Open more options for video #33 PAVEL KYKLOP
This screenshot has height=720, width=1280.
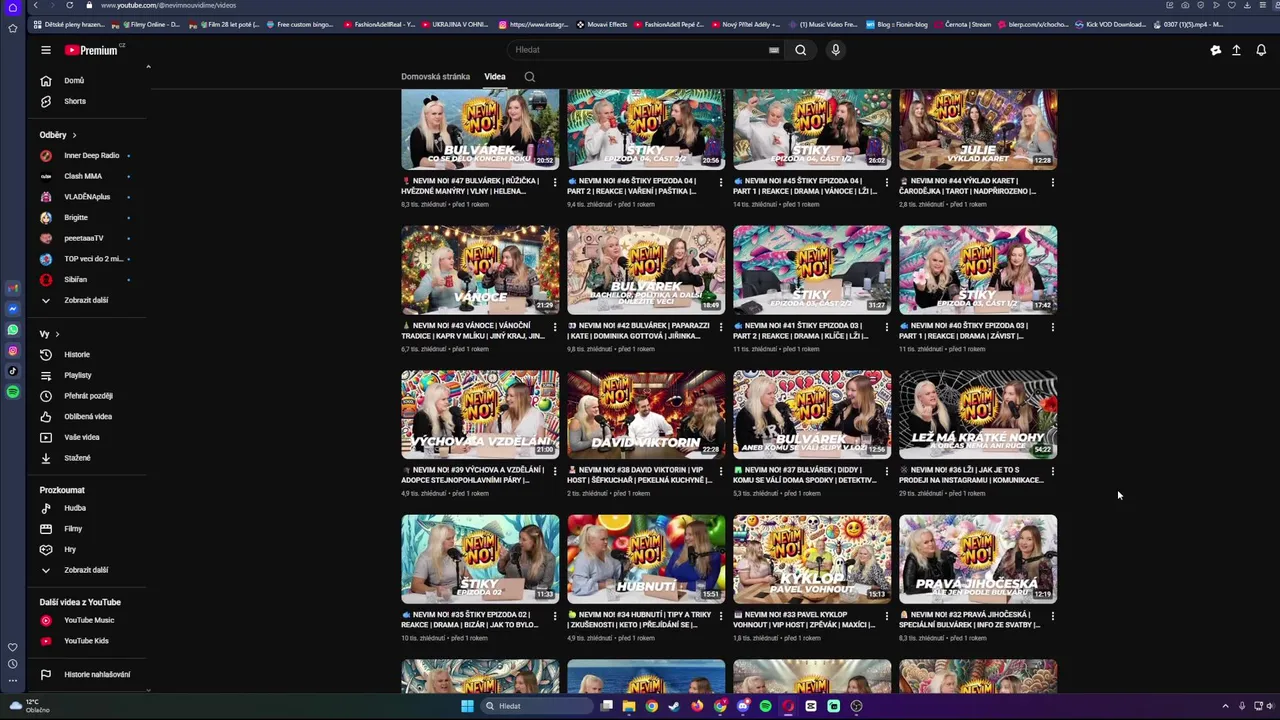point(887,616)
